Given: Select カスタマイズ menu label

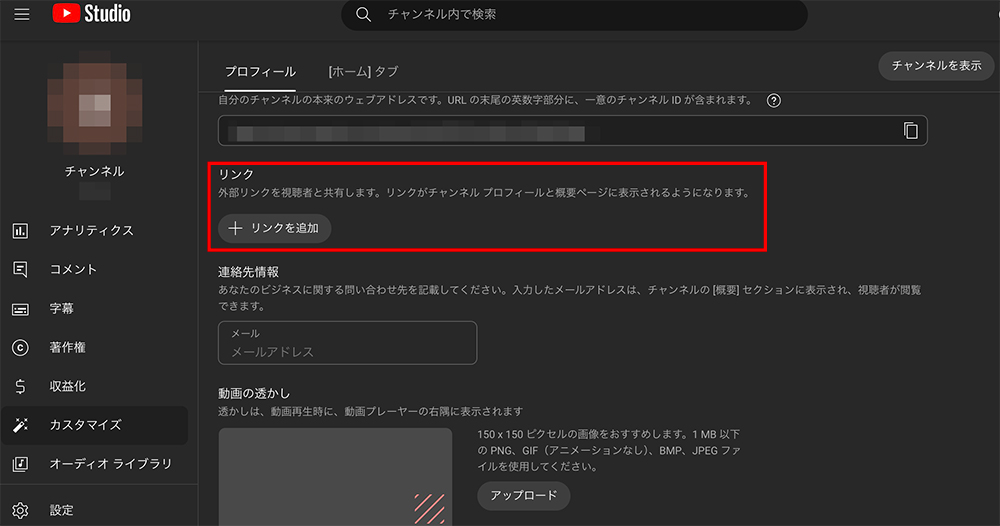Looking at the screenshot, I should (x=85, y=425).
